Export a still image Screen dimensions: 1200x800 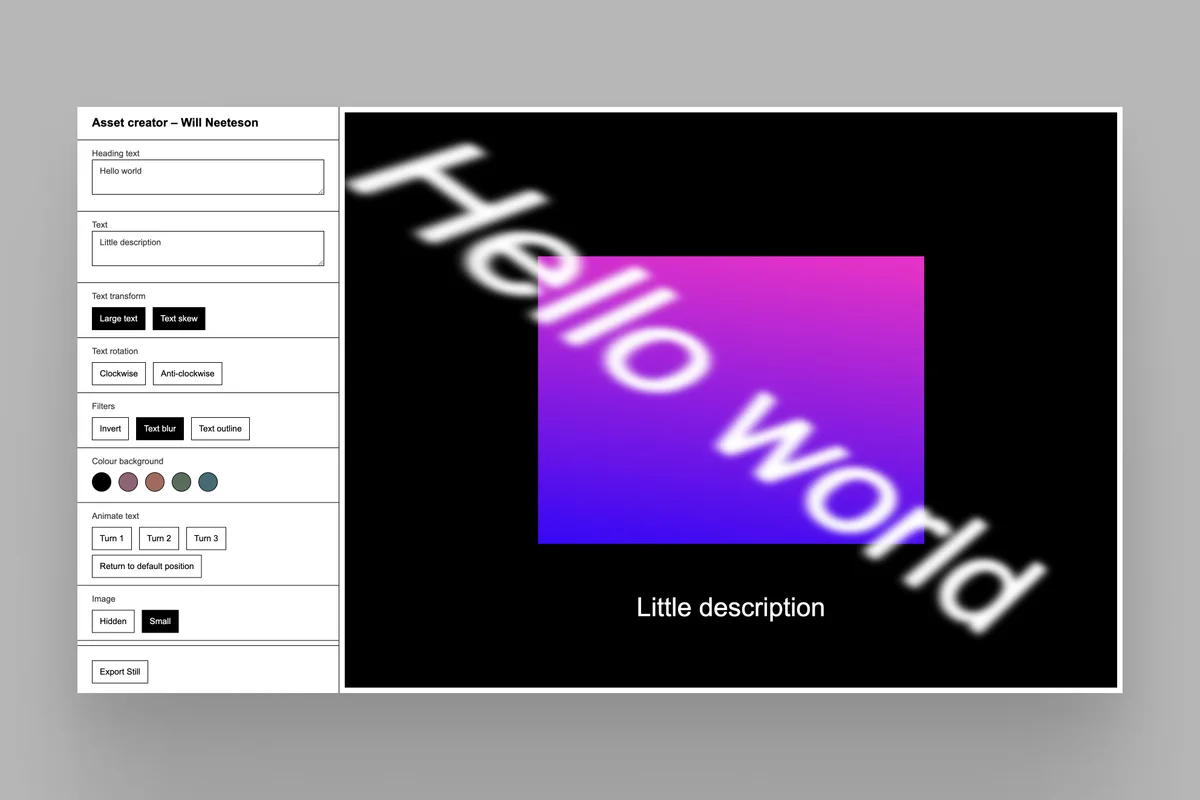tap(119, 671)
